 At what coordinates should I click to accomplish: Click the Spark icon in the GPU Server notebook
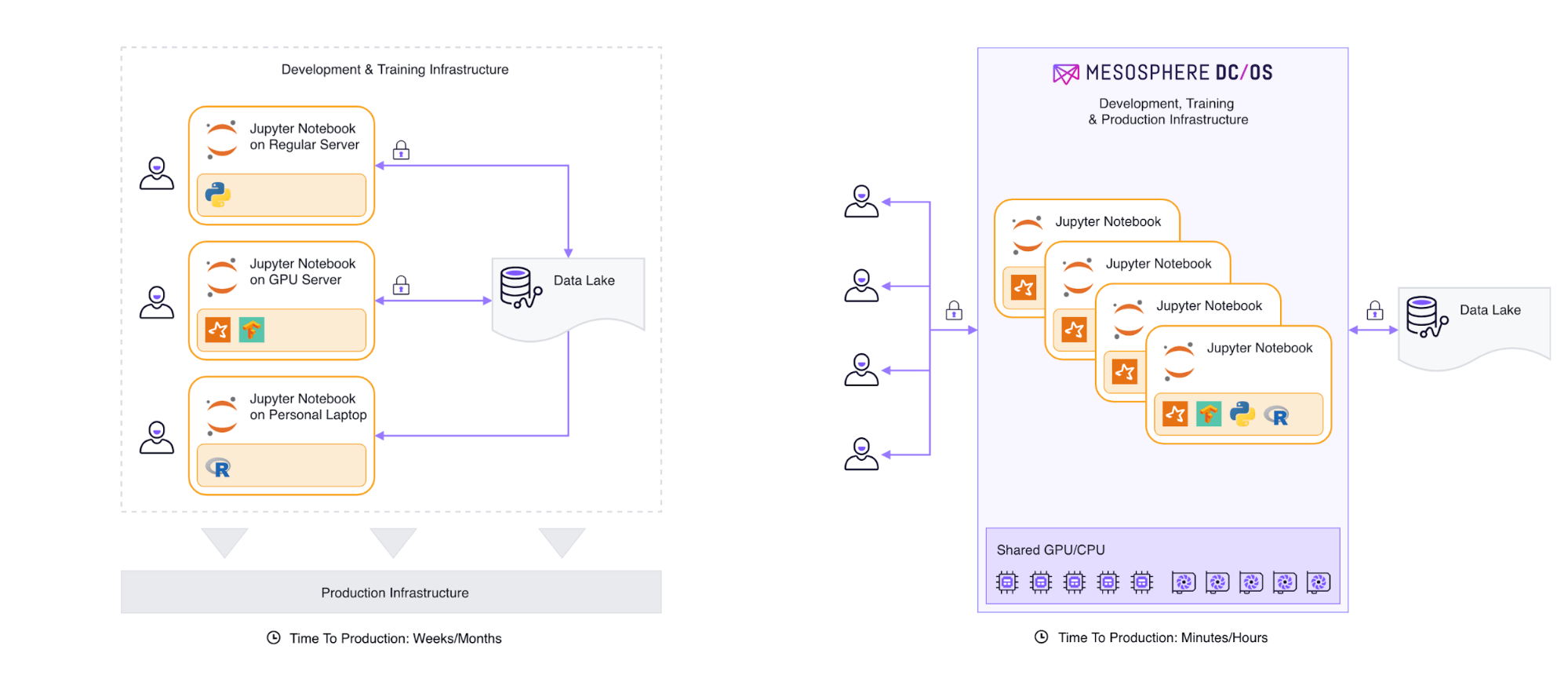tap(218, 330)
